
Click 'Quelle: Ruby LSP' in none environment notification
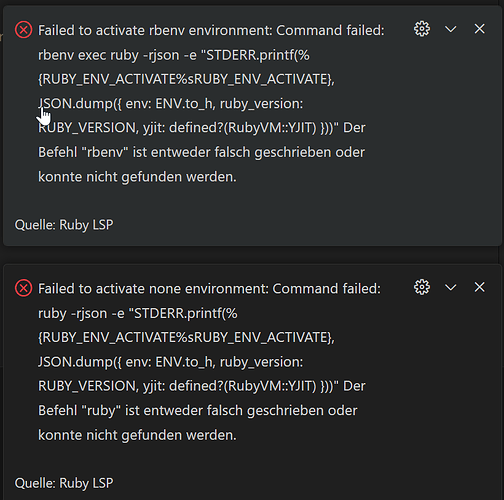click(x=64, y=483)
